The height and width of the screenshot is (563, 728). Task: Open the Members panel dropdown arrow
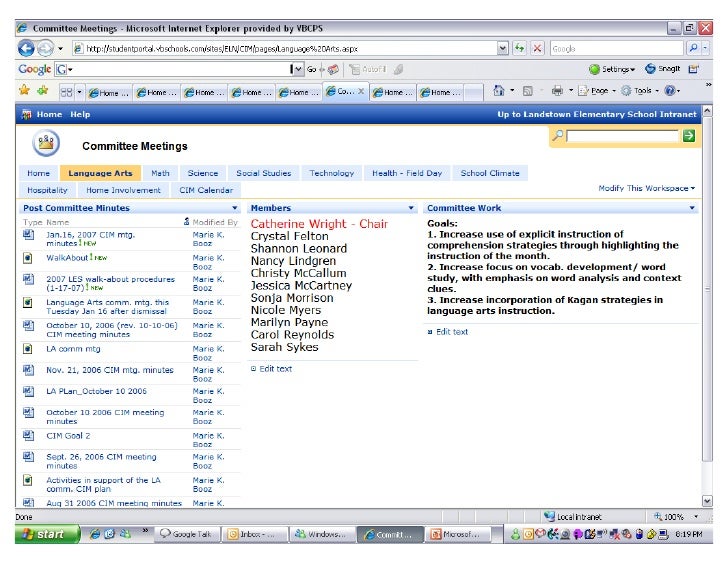click(411, 208)
